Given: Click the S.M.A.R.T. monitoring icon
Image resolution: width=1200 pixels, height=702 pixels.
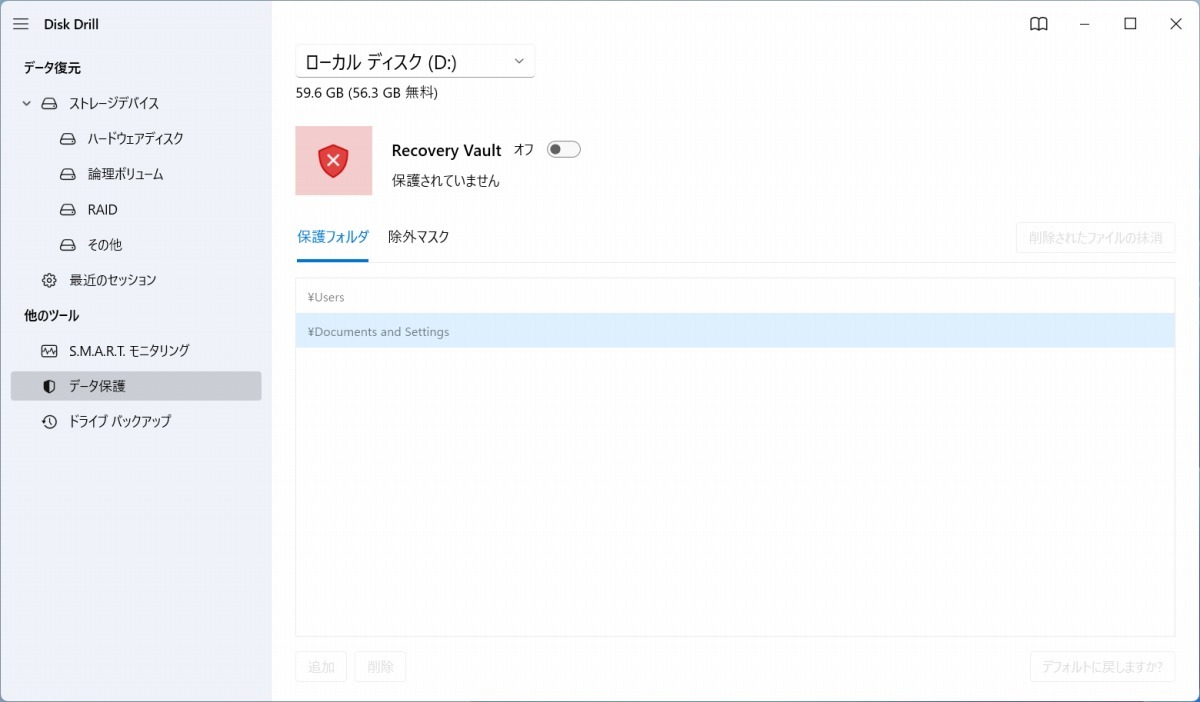Looking at the screenshot, I should point(49,351).
